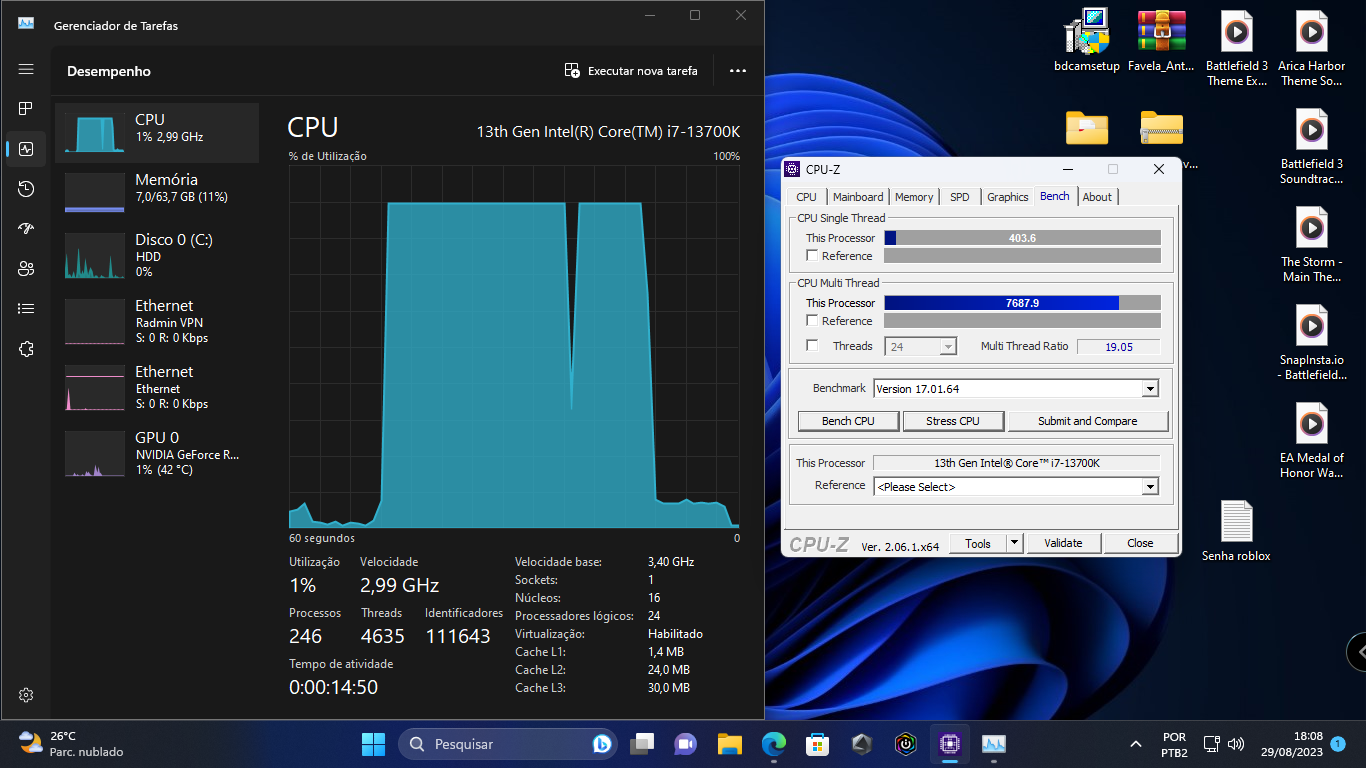Enable Reference checkbox under CPU Single Thread
Viewport: 1366px width, 768px height.
[x=812, y=256]
